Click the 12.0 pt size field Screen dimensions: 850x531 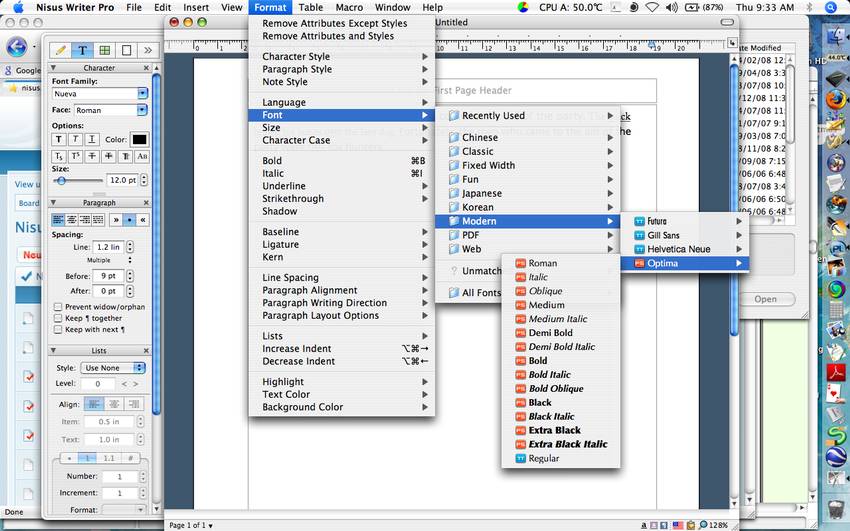click(123, 180)
